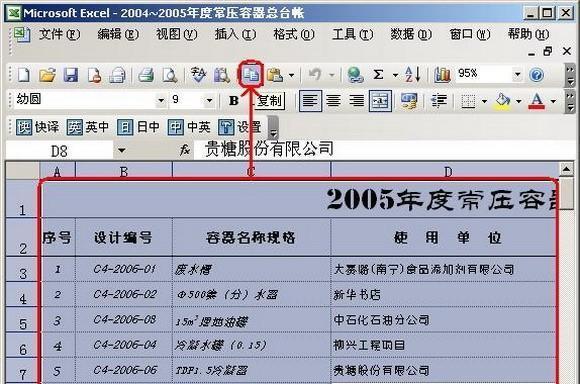Click the Print Preview magnifier icon
Viewport: 580px width, 384px height.
click(x=170, y=75)
